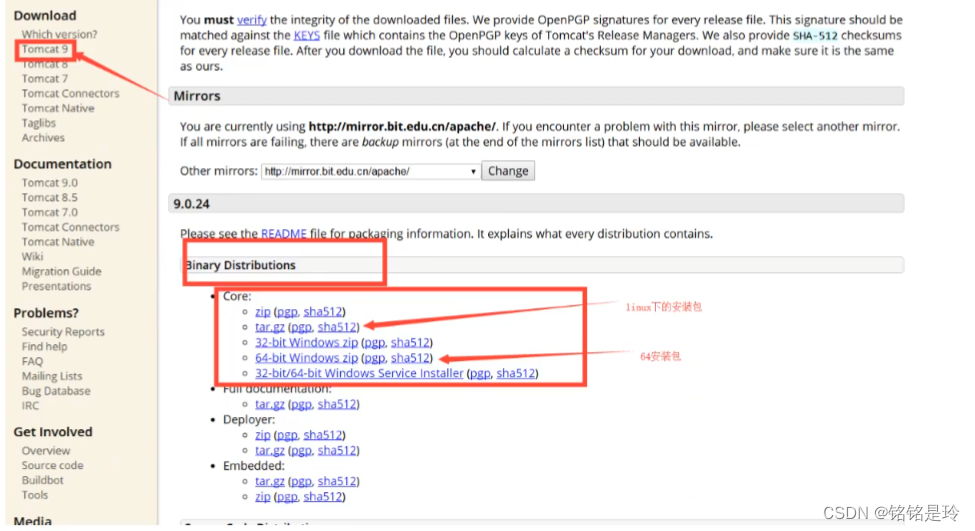The width and height of the screenshot is (975, 531).
Task: Open sha512 for Windows Service Installer
Action: [516, 373]
